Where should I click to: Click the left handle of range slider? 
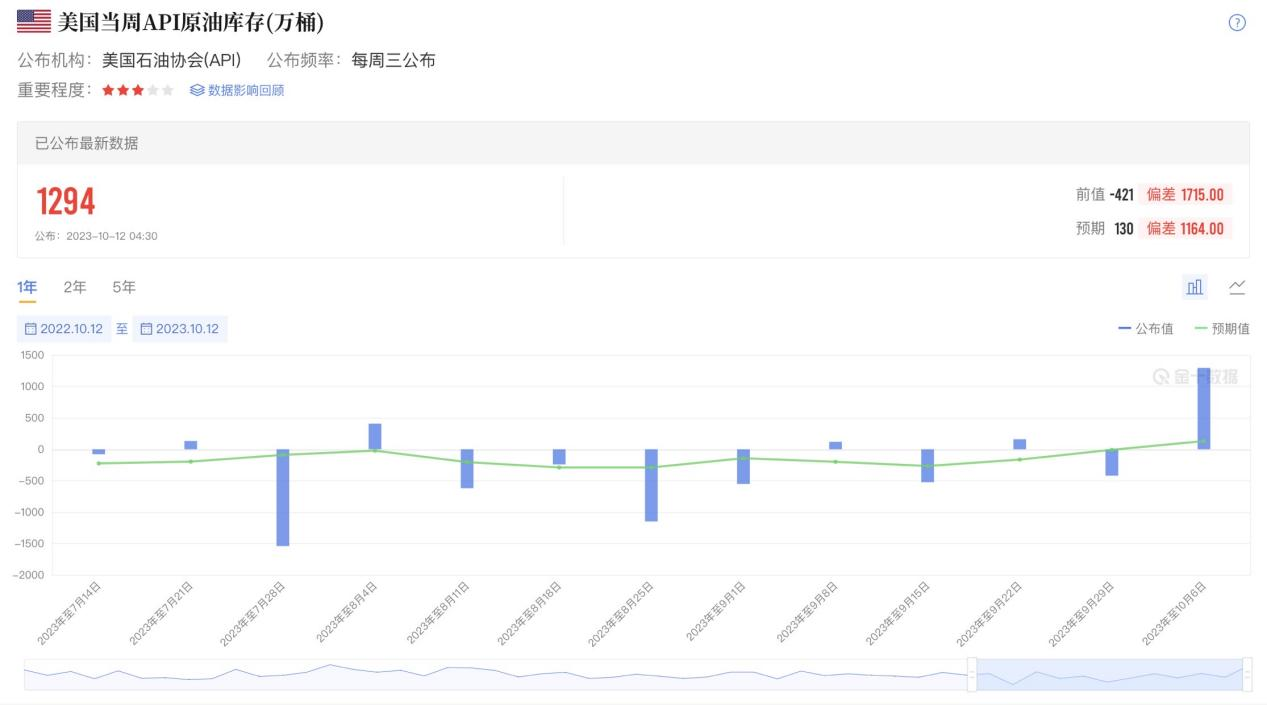[971, 674]
